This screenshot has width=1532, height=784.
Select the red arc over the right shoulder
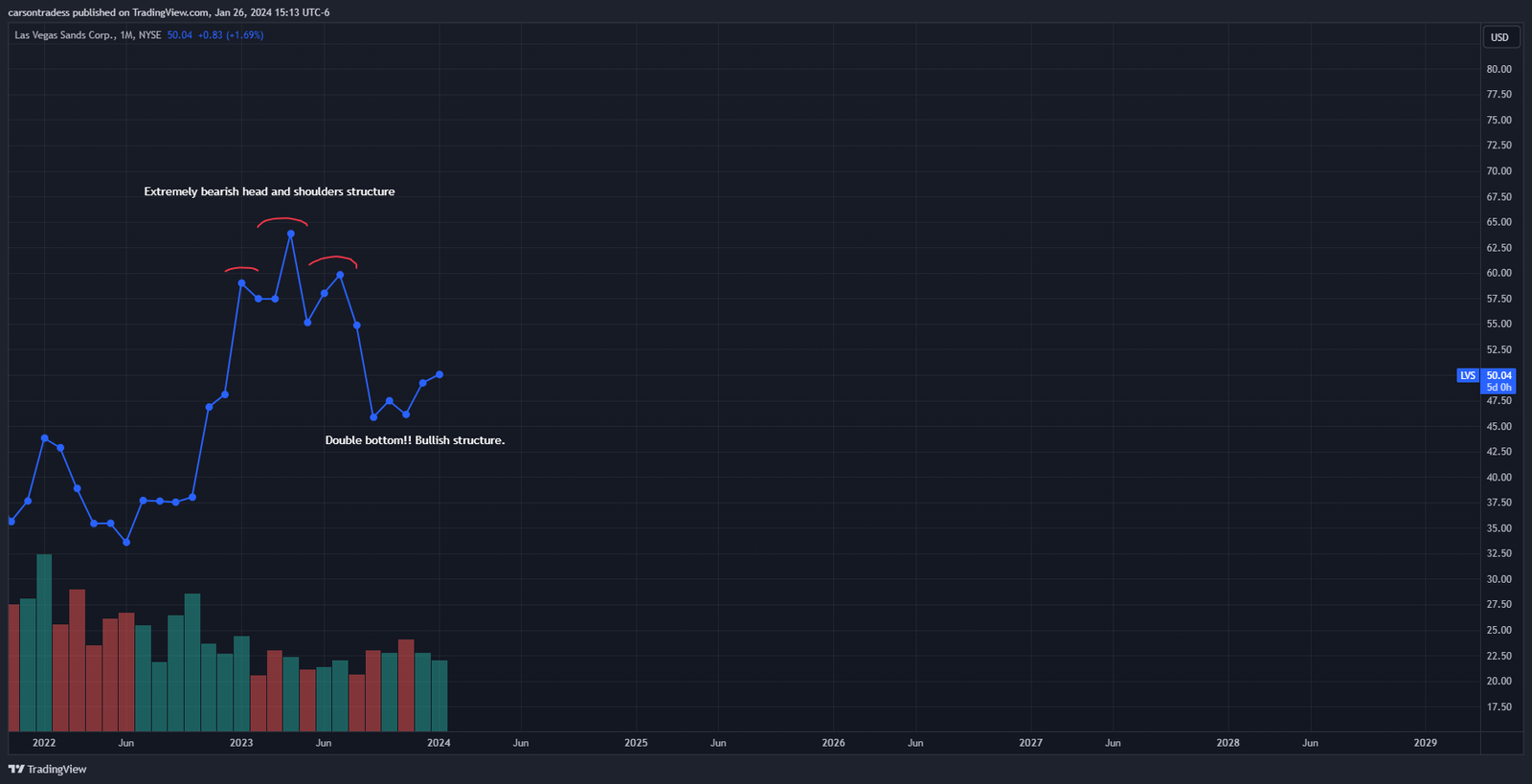point(333,260)
